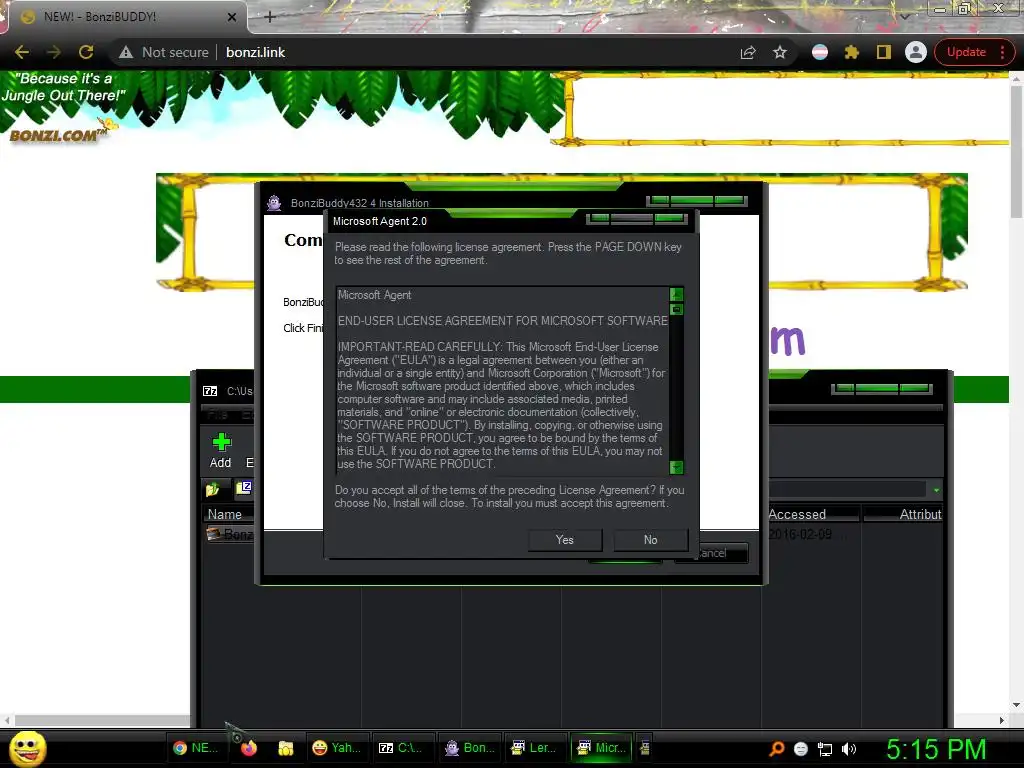Open File Explorer from taskbar
Screen dimensions: 1024x768
point(285,748)
